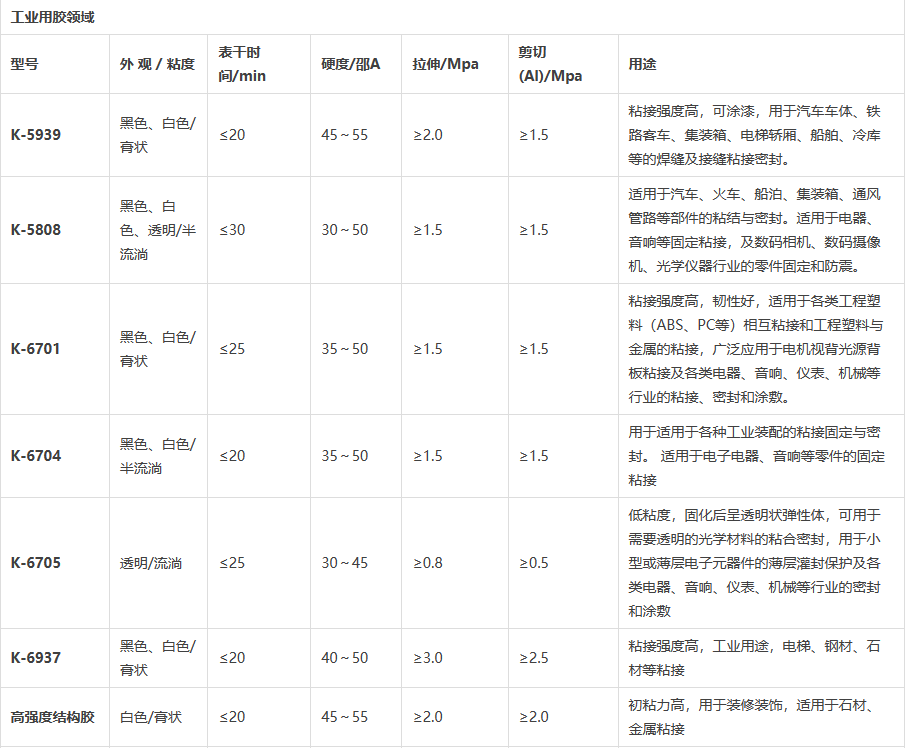Click K-6704 usage text about 工业装配
Image resolution: width=906 pixels, height=748 pixels.
(x=756, y=456)
